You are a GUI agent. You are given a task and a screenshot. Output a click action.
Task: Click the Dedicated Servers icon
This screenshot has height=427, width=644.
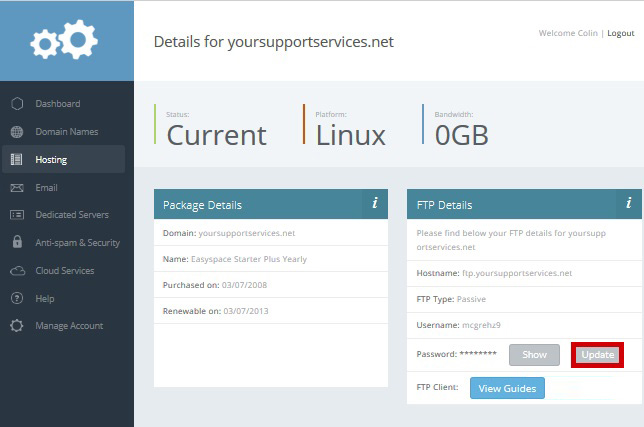click(17, 215)
